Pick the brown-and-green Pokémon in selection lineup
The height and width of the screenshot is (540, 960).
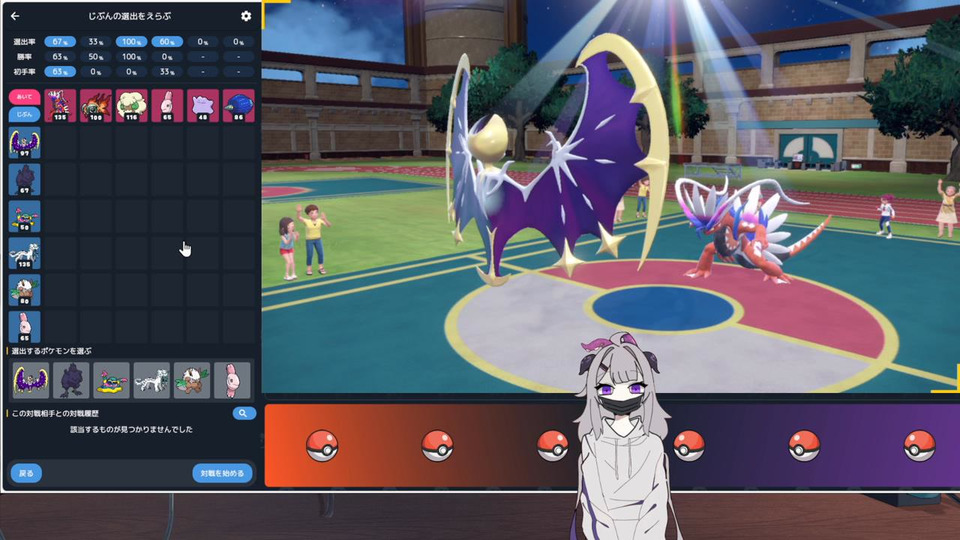pyautogui.click(x=192, y=380)
